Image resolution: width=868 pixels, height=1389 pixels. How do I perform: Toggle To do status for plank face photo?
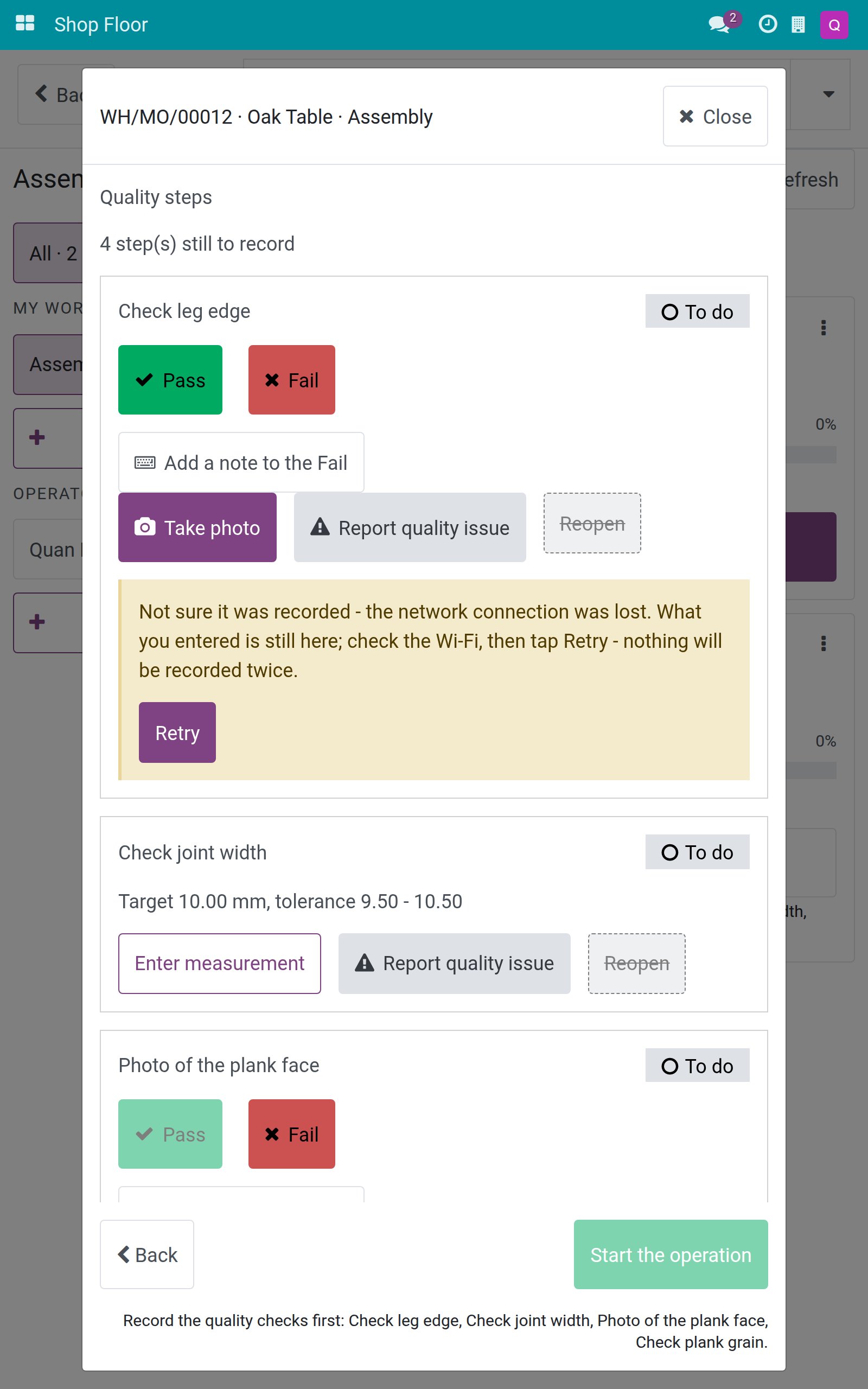697,1065
